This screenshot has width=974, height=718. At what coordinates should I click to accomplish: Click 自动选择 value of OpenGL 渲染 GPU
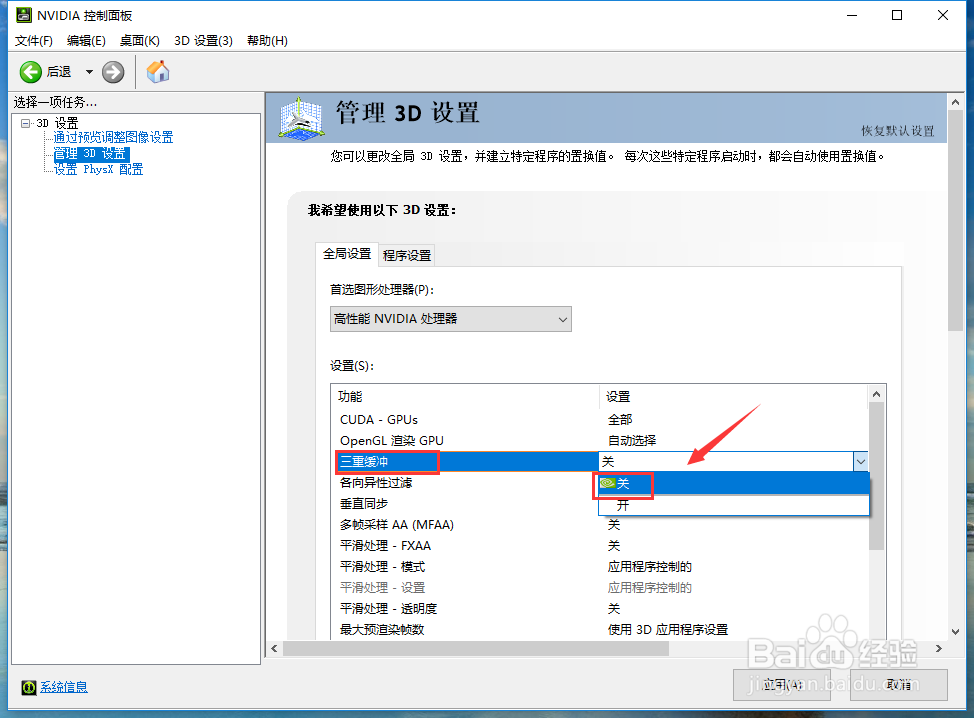[632, 440]
